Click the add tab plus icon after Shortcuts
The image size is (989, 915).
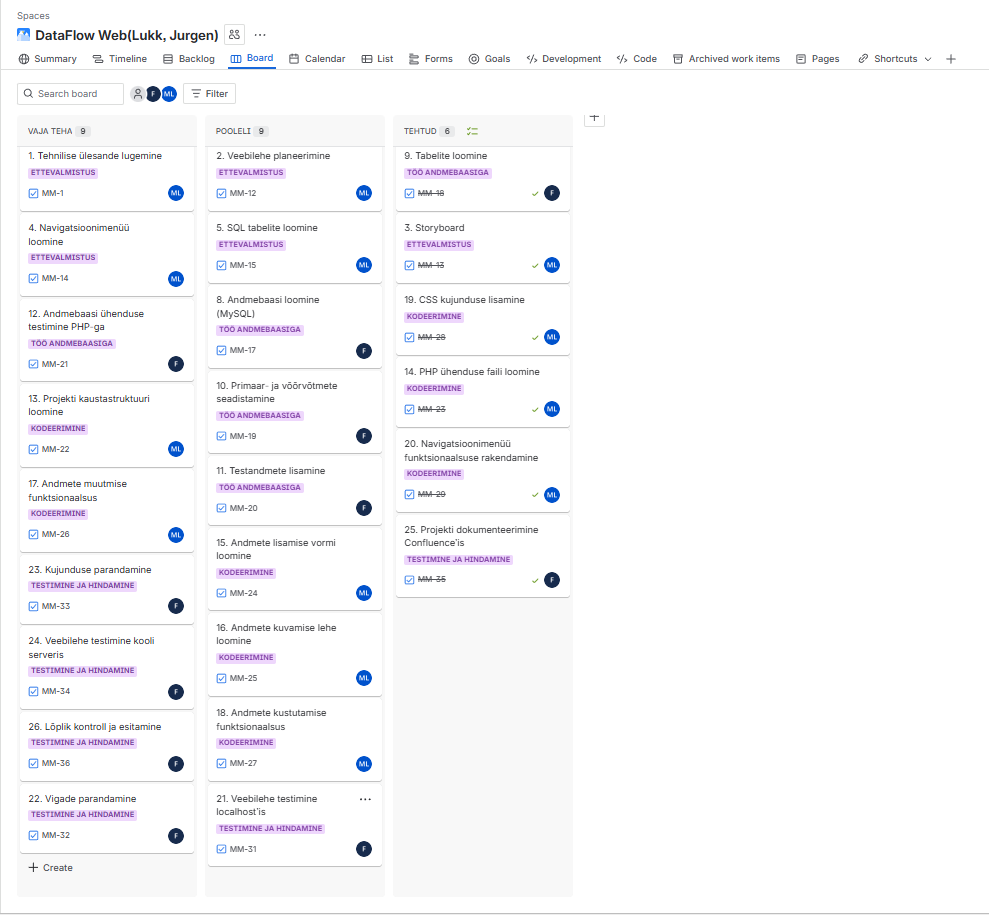click(x=951, y=59)
